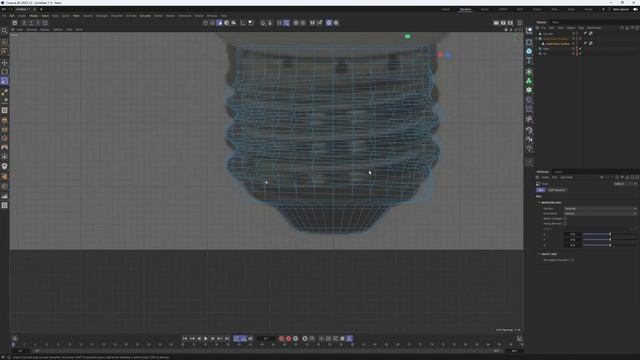
Task: Open the Mesh menu
Action: [76, 16]
